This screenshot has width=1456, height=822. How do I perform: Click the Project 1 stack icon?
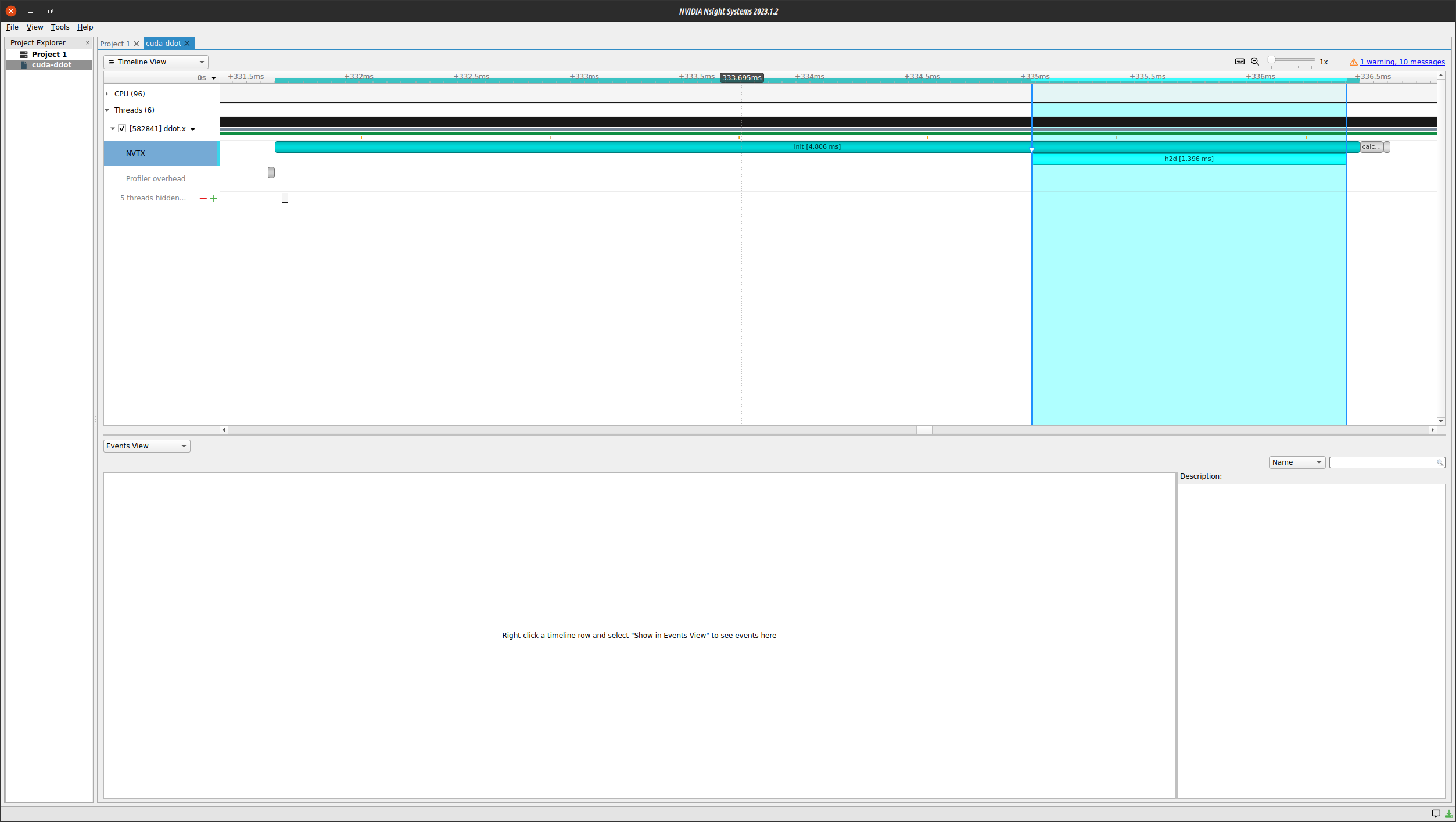pyautogui.click(x=24, y=55)
